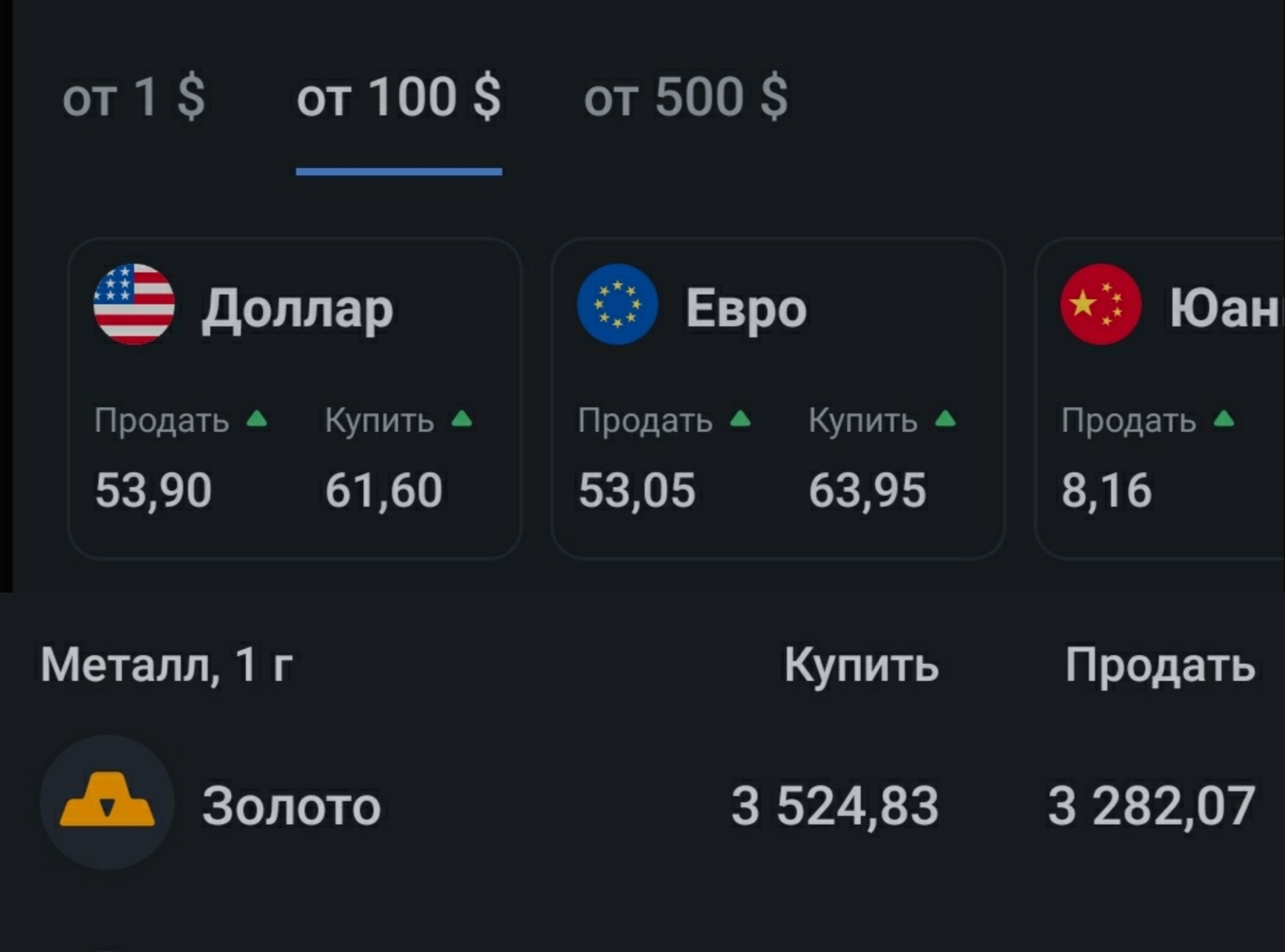Tap gold buy price 3 524,83

834,806
